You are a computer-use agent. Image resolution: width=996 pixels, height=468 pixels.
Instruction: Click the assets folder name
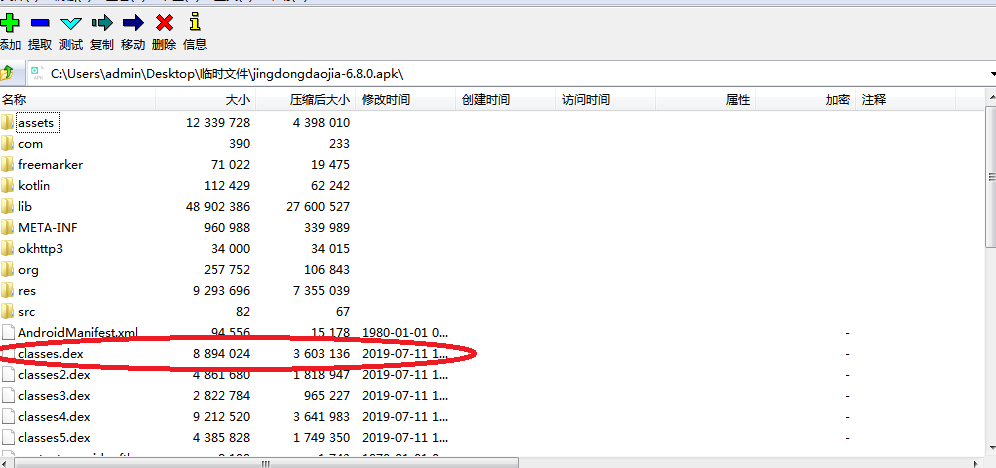pos(37,122)
